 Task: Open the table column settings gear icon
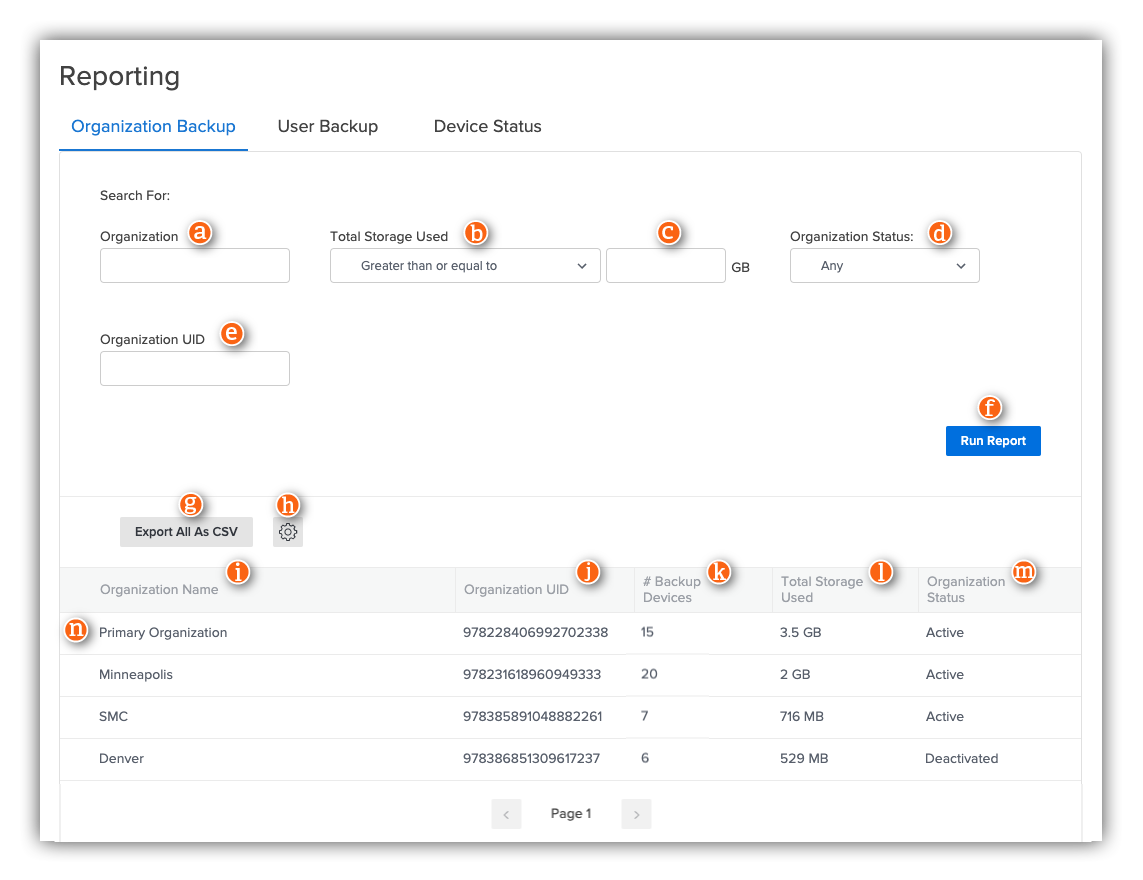[x=287, y=531]
